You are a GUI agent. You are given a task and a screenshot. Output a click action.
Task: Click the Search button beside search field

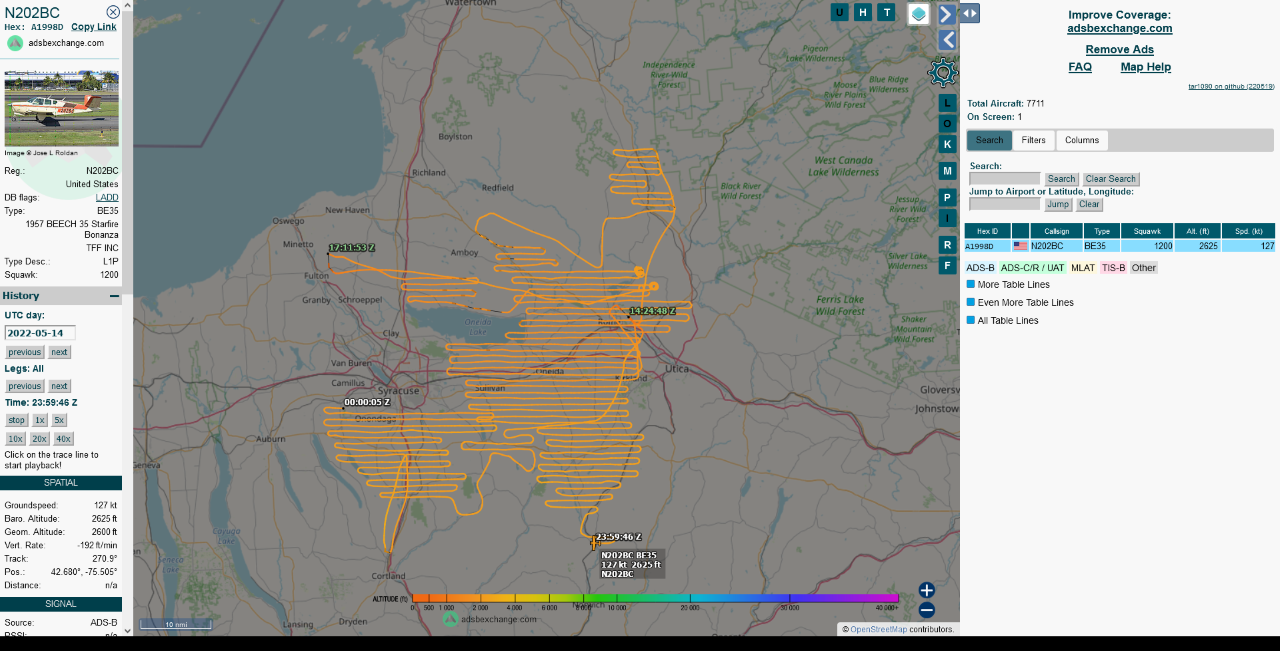pos(1062,179)
